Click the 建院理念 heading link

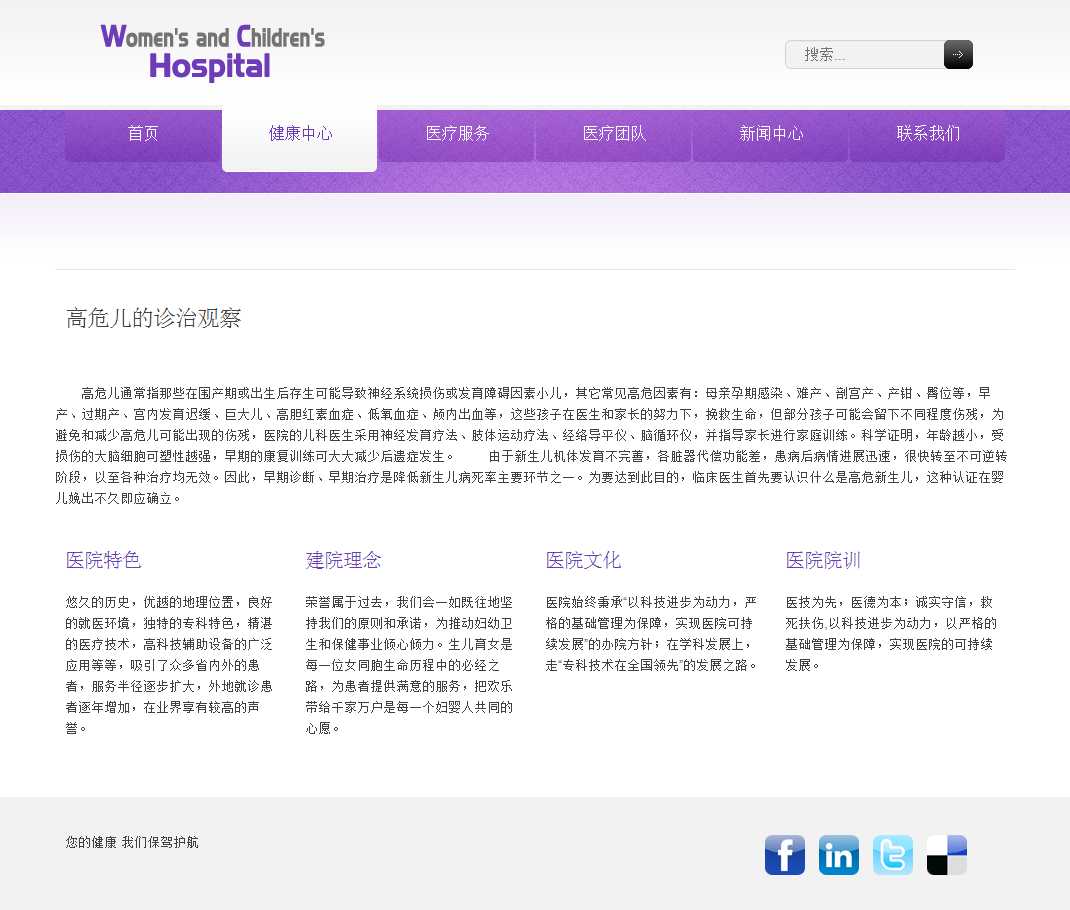344,560
